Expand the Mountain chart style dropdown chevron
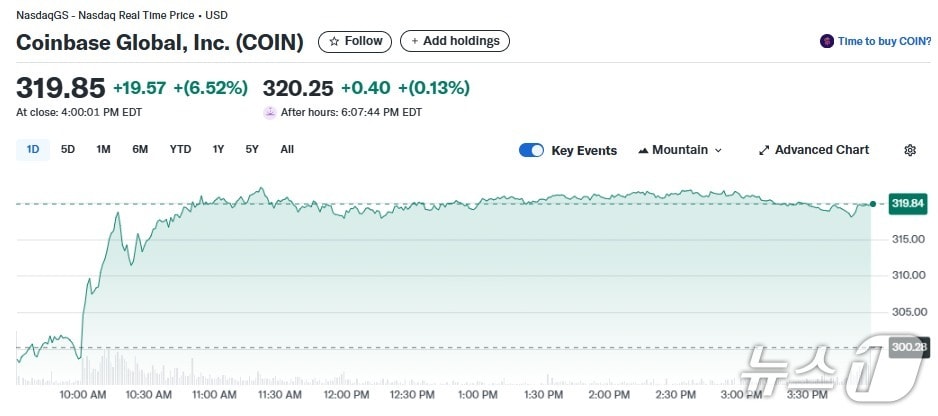This screenshot has width=938, height=416. tap(718, 150)
